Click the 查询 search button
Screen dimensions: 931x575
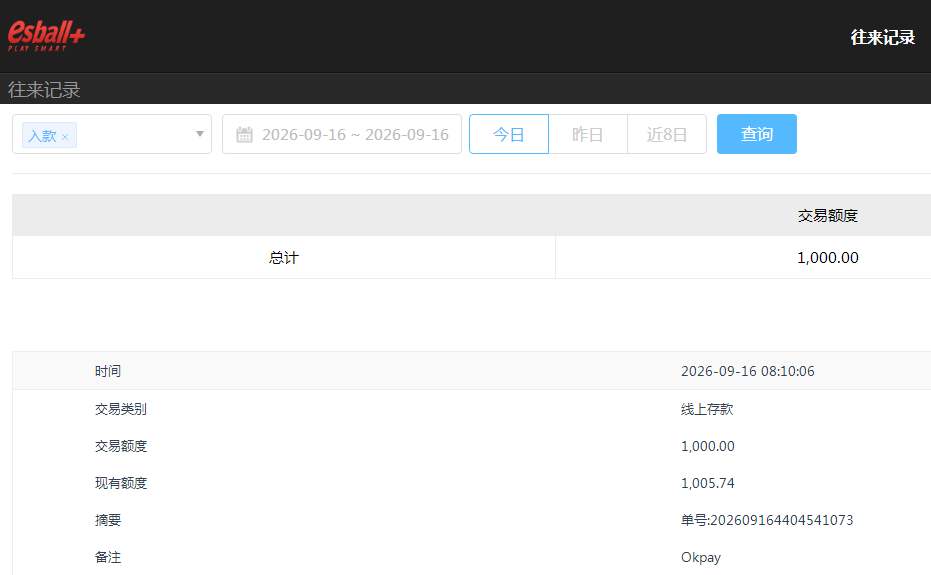pos(756,134)
